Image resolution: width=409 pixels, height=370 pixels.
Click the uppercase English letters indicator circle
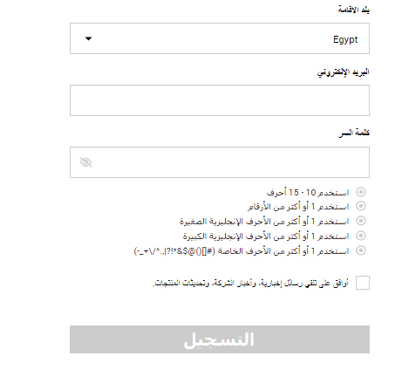(361, 236)
